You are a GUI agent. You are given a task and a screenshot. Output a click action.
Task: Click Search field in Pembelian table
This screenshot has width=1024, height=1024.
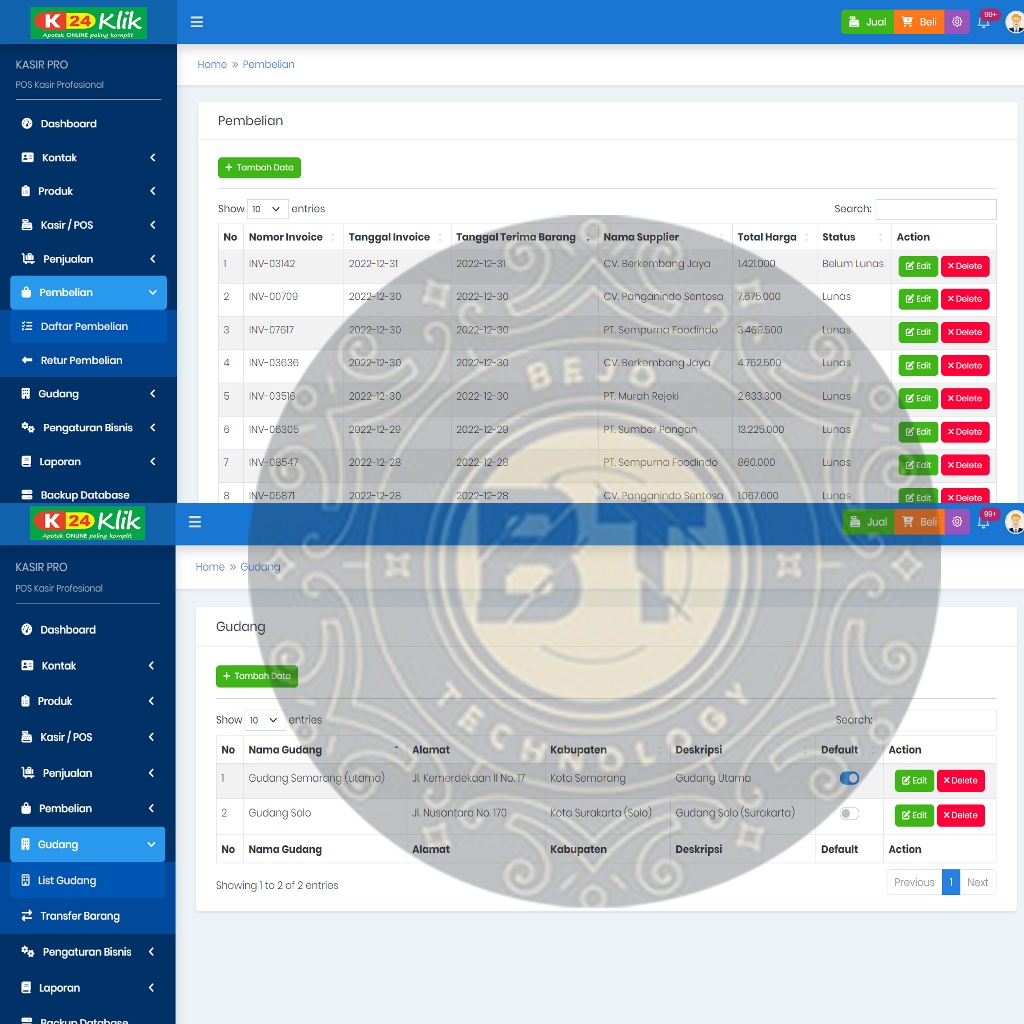coord(936,209)
